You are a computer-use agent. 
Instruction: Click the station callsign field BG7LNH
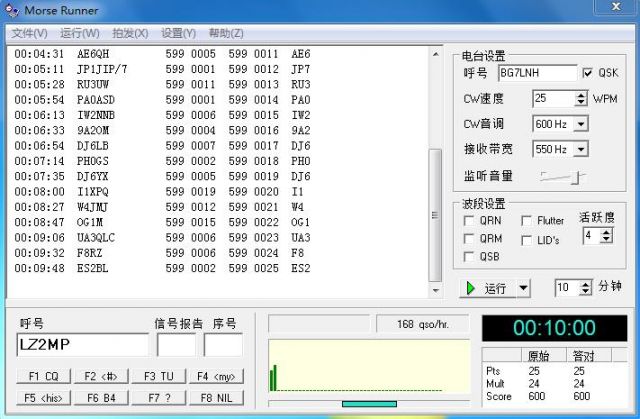537,73
